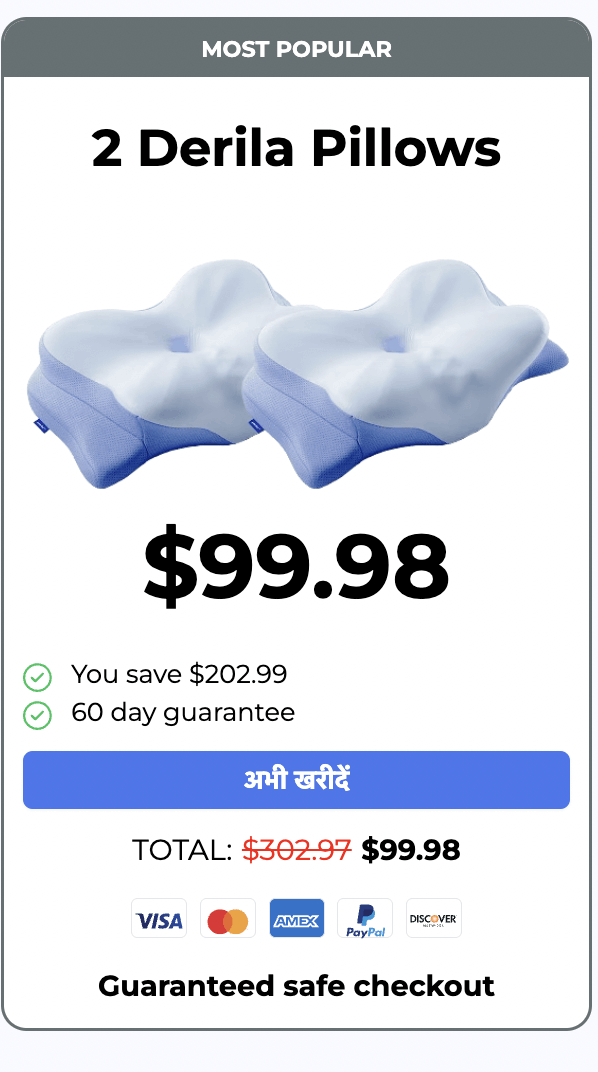Viewport: 598px width, 1072px height.
Task: Click green checkmark beside You save $202.99
Action: coord(38,678)
